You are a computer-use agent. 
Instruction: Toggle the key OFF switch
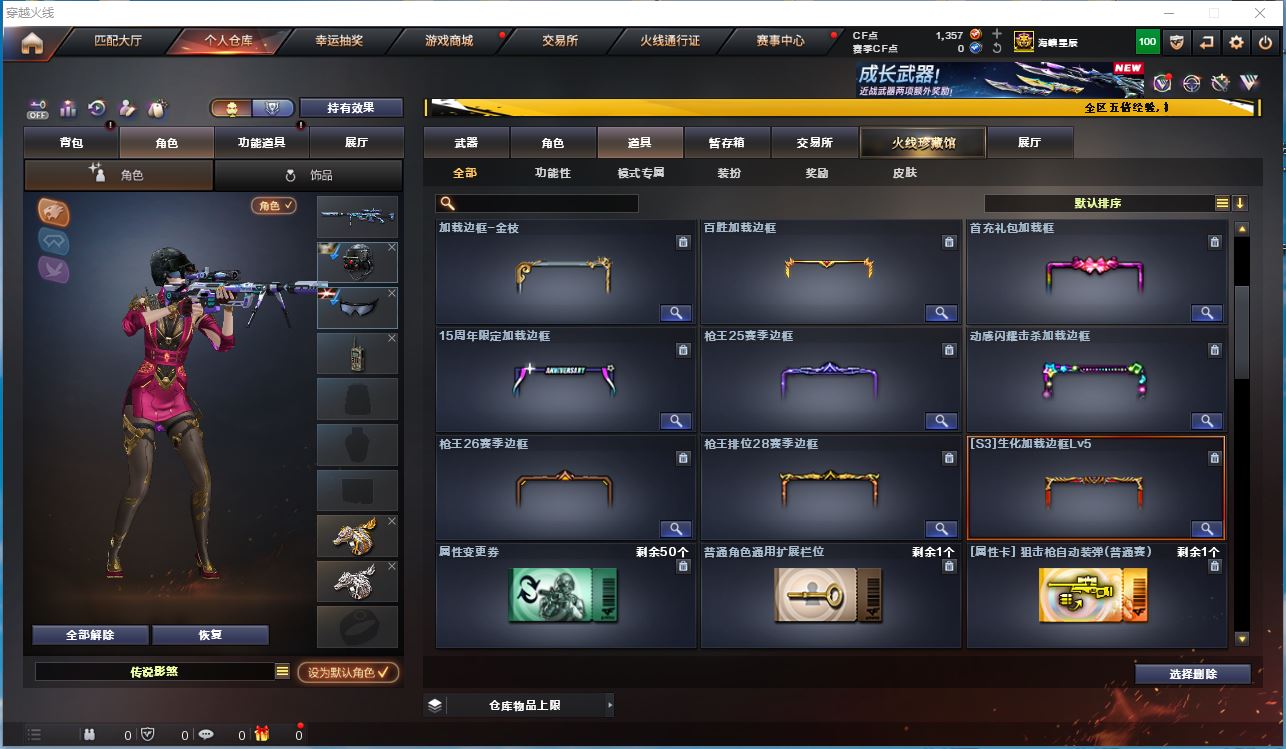click(38, 108)
